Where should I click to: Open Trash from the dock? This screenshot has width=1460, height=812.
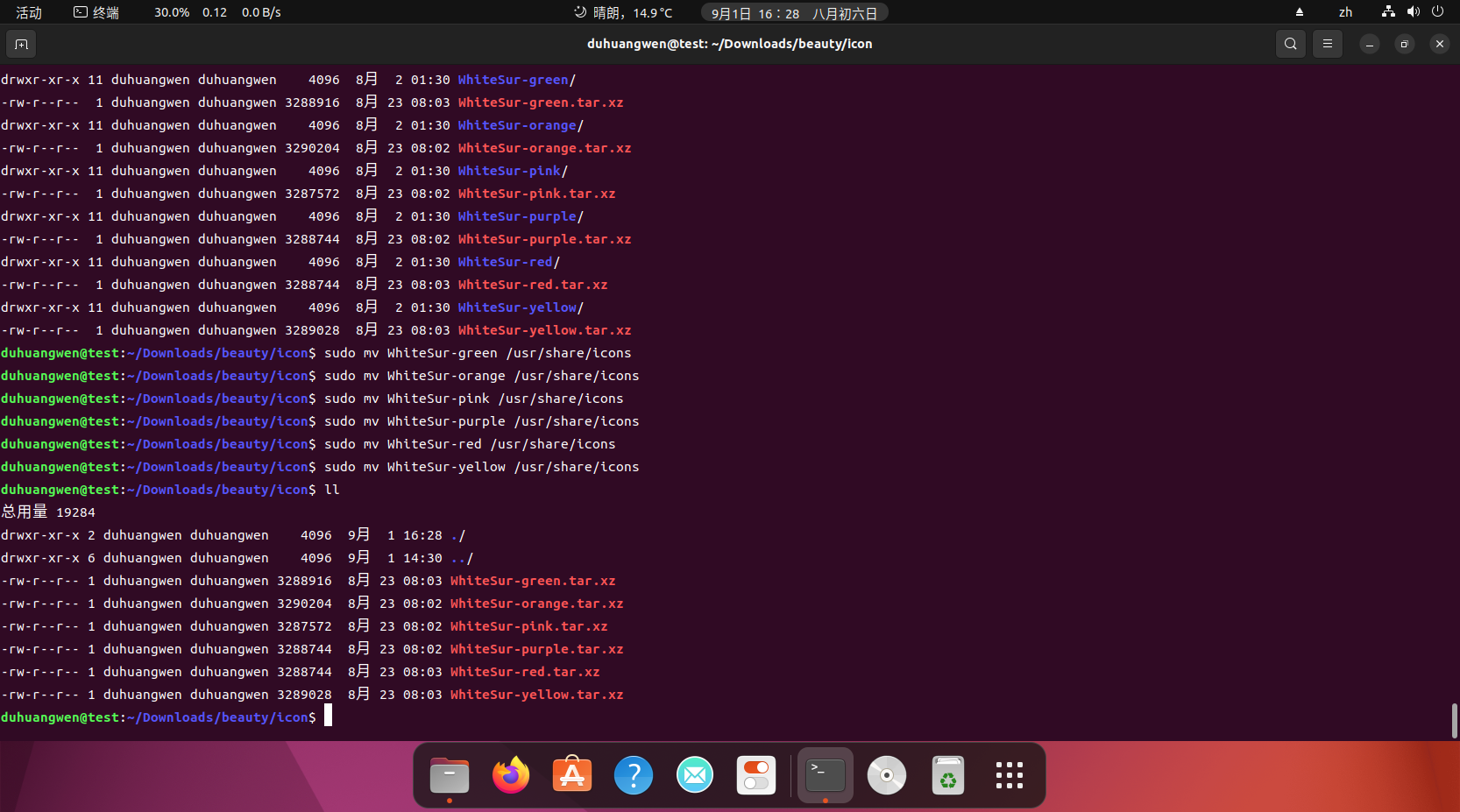948,775
